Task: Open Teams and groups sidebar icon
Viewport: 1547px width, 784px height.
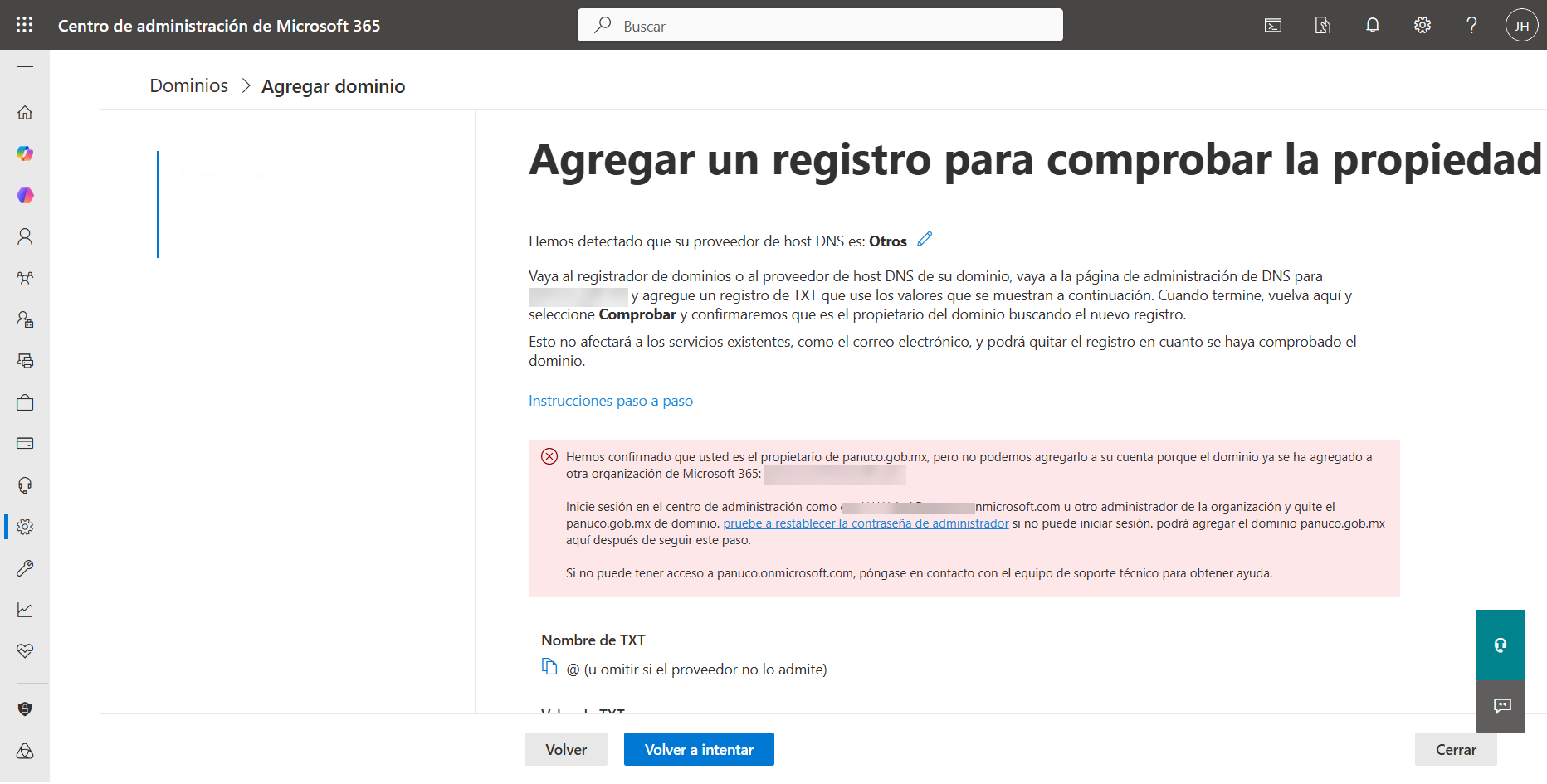Action: tap(25, 278)
